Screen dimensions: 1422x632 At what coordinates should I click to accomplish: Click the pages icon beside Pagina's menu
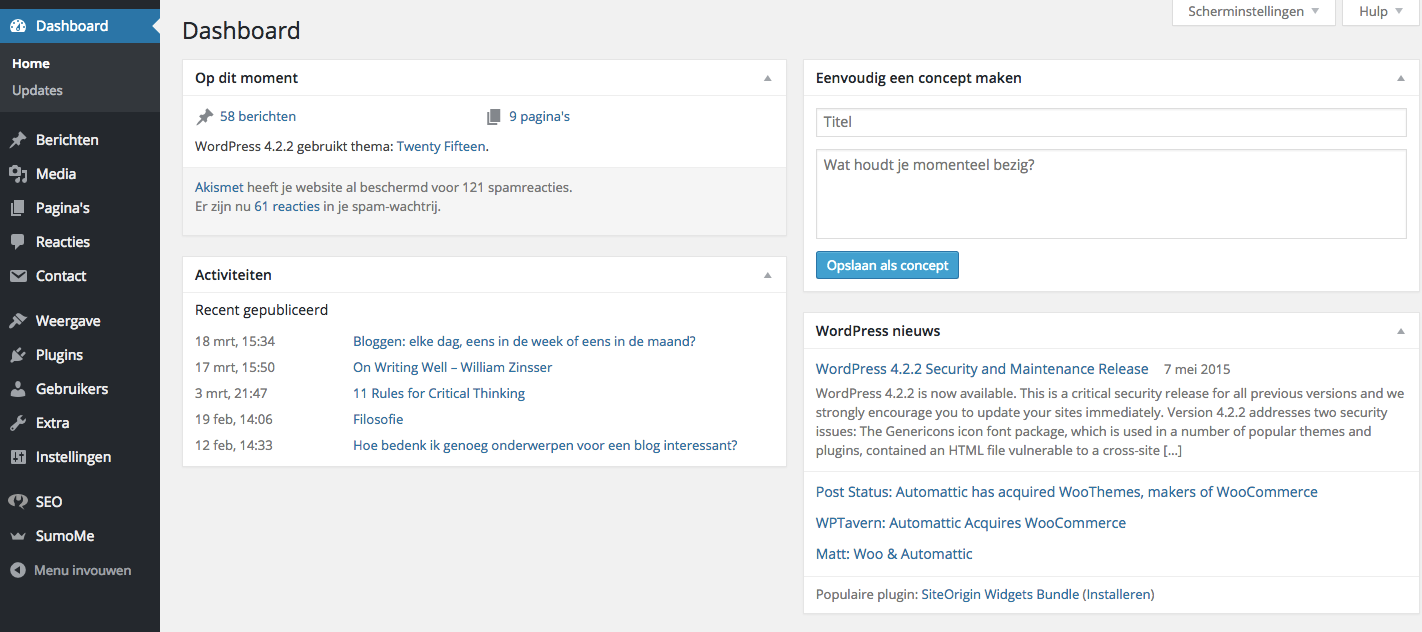pos(18,208)
